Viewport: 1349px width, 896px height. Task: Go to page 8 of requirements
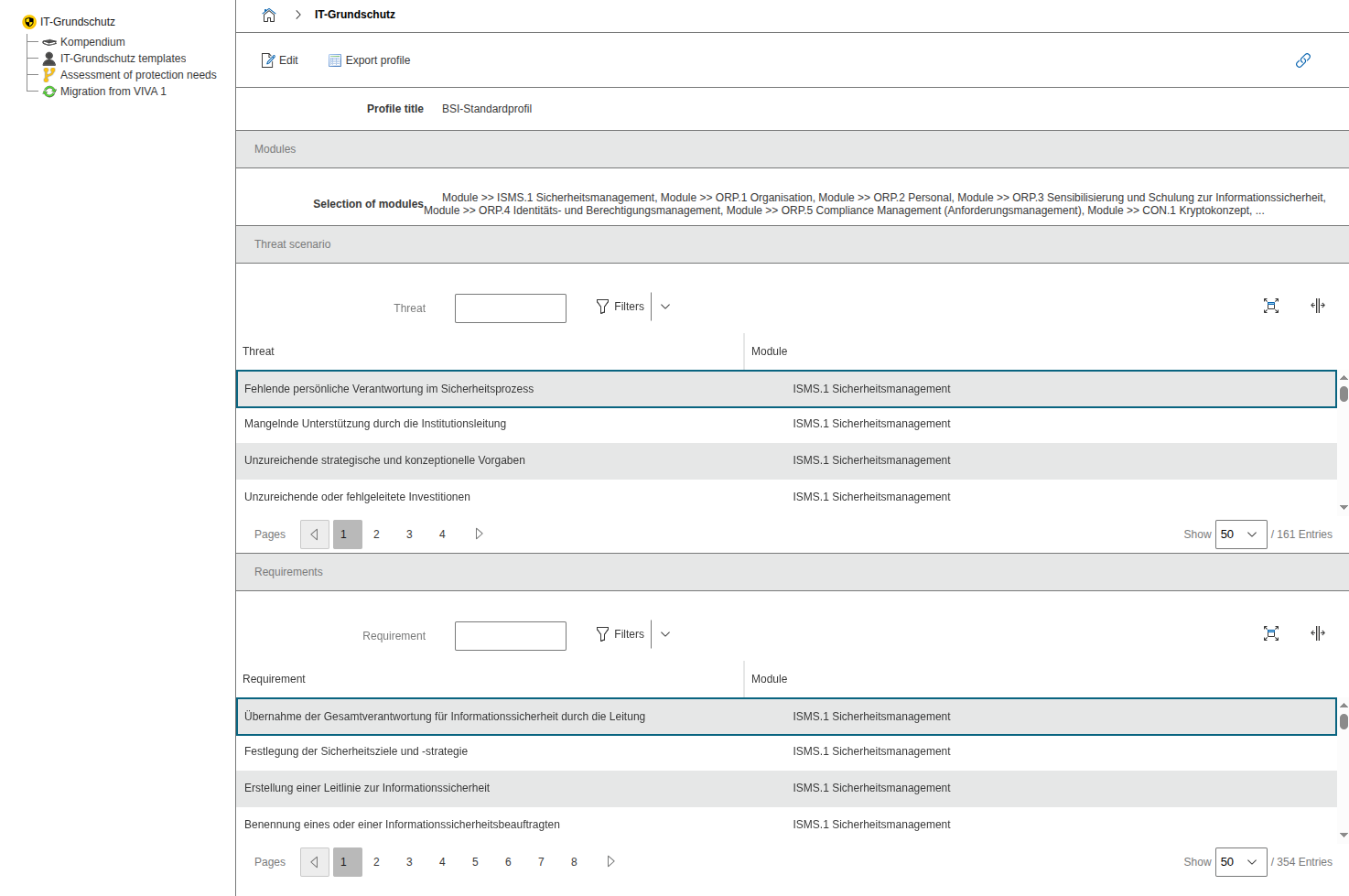tap(574, 862)
